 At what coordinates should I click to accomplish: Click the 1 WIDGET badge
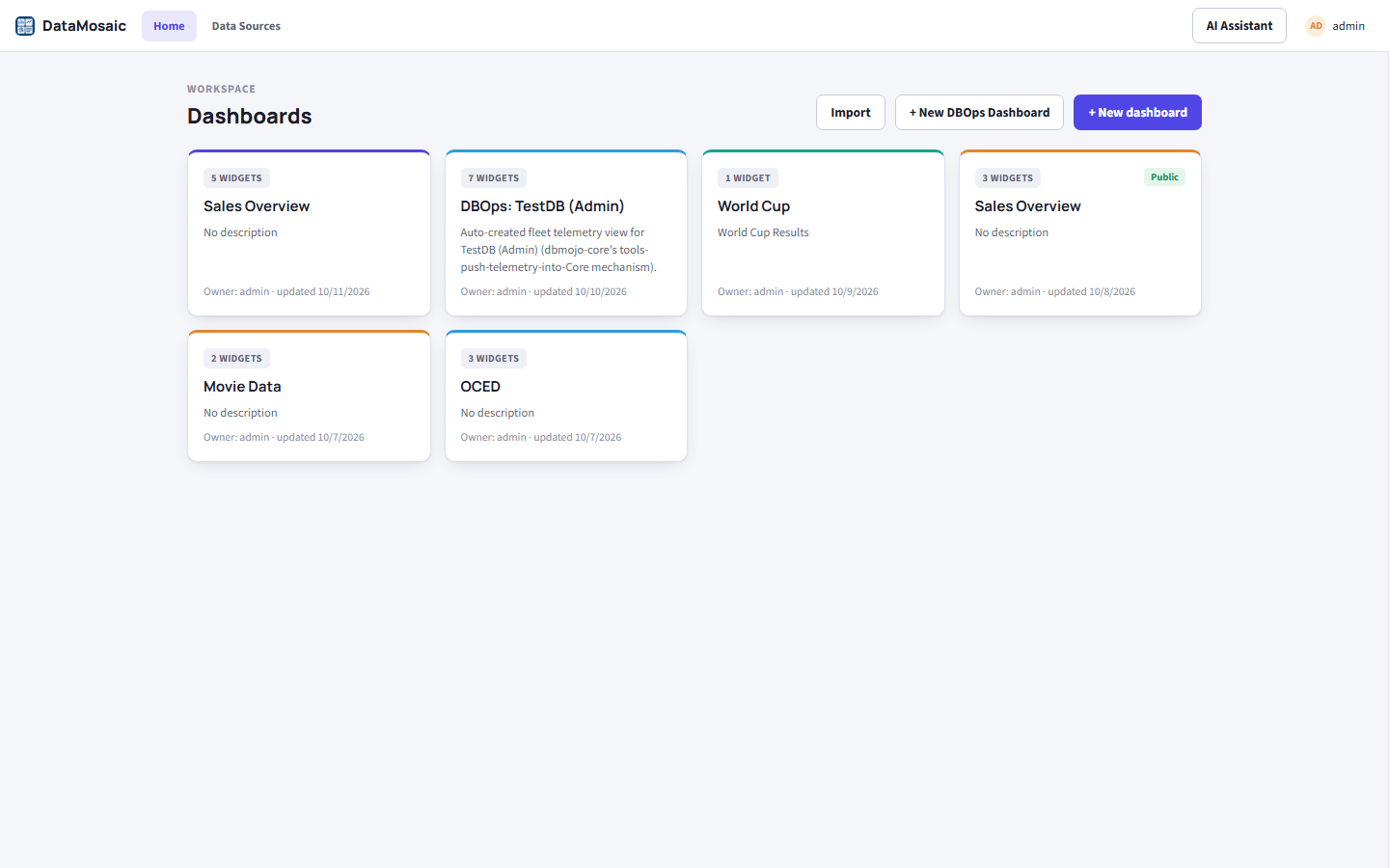tap(748, 178)
